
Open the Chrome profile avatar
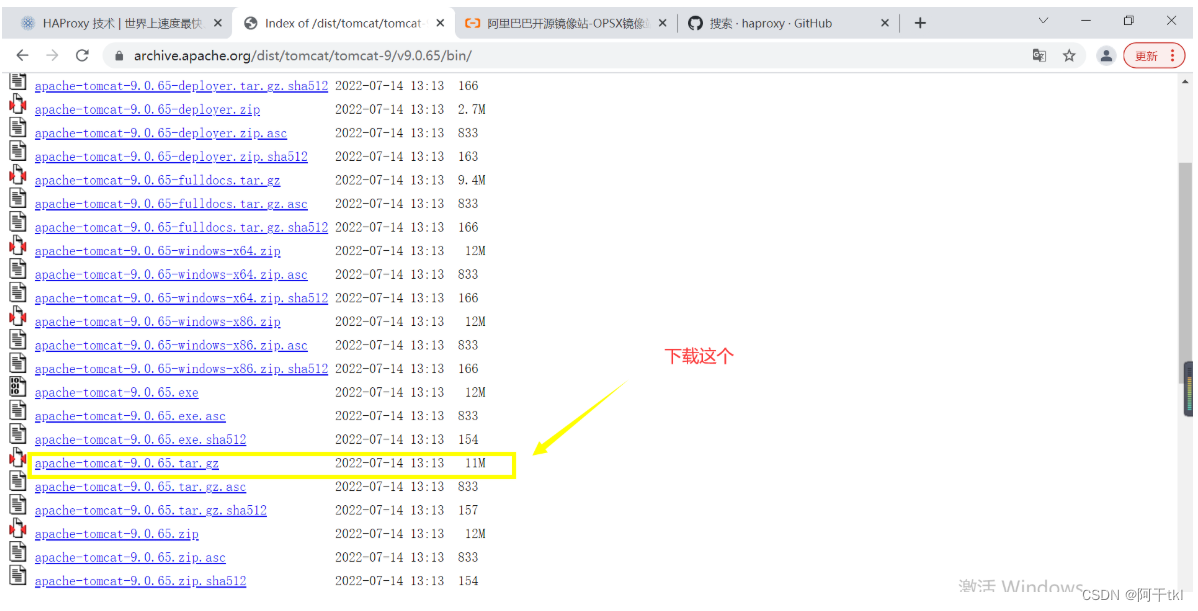[x=1106, y=55]
